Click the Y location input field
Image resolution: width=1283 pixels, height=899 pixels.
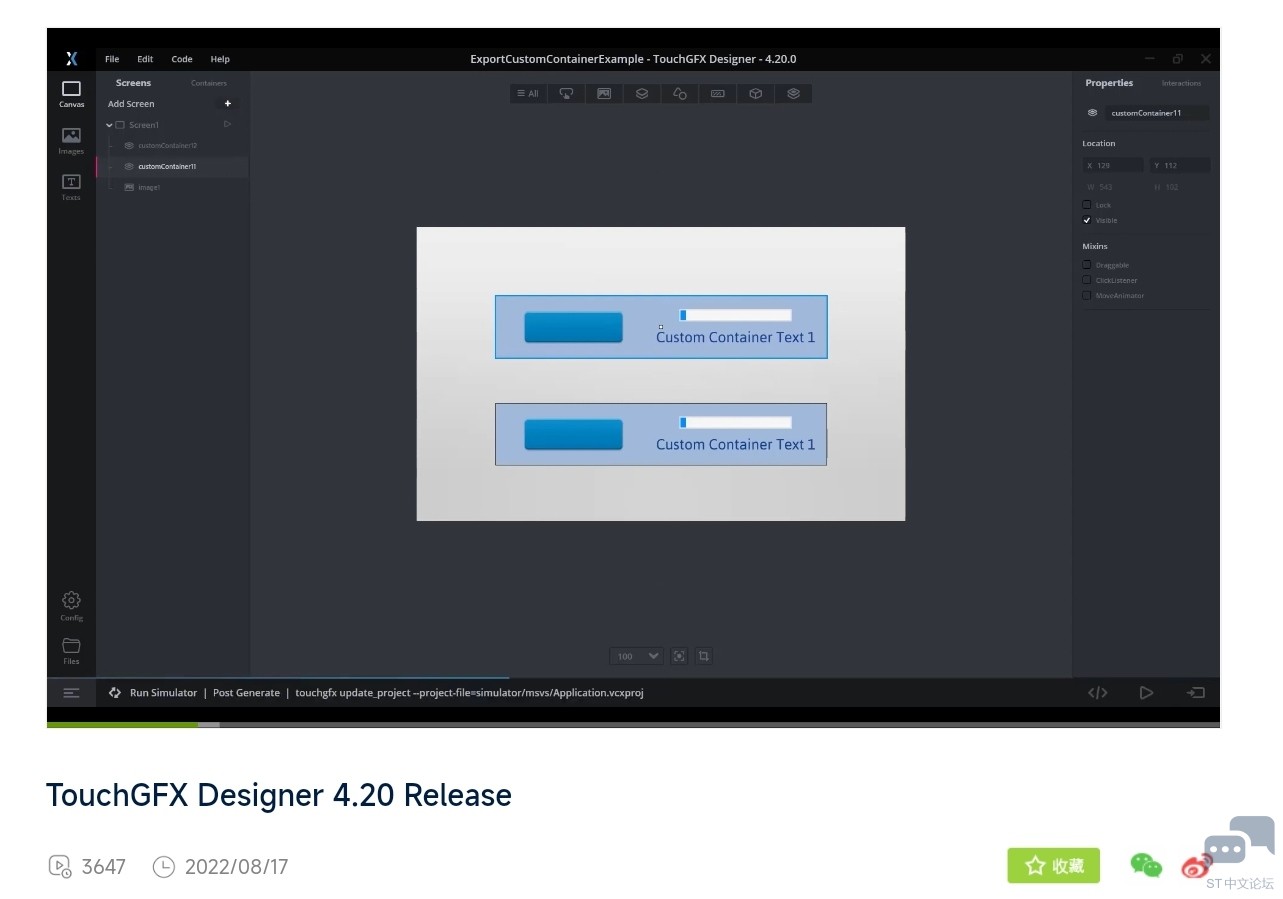point(1180,165)
